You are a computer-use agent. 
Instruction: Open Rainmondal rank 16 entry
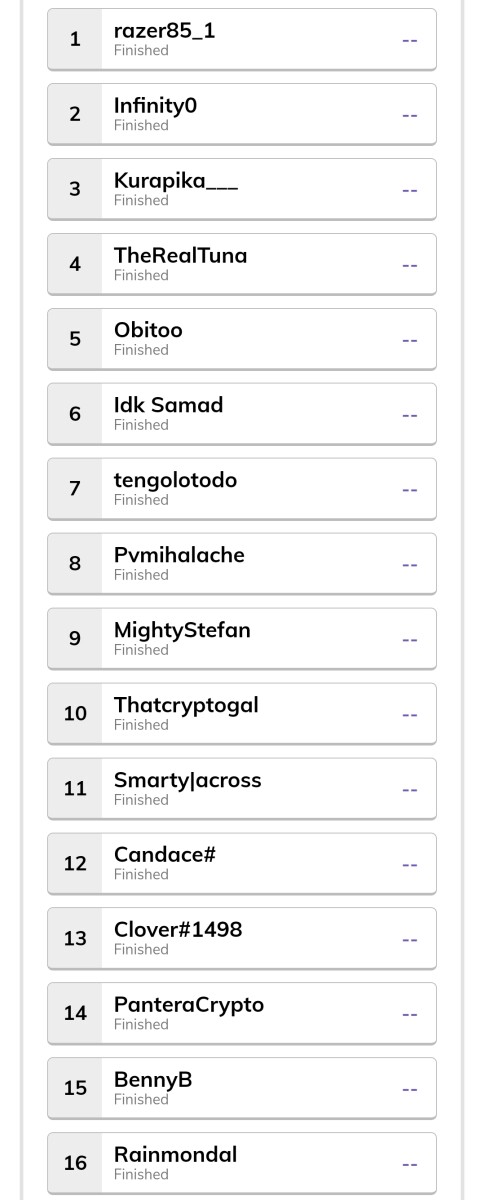point(242,1163)
